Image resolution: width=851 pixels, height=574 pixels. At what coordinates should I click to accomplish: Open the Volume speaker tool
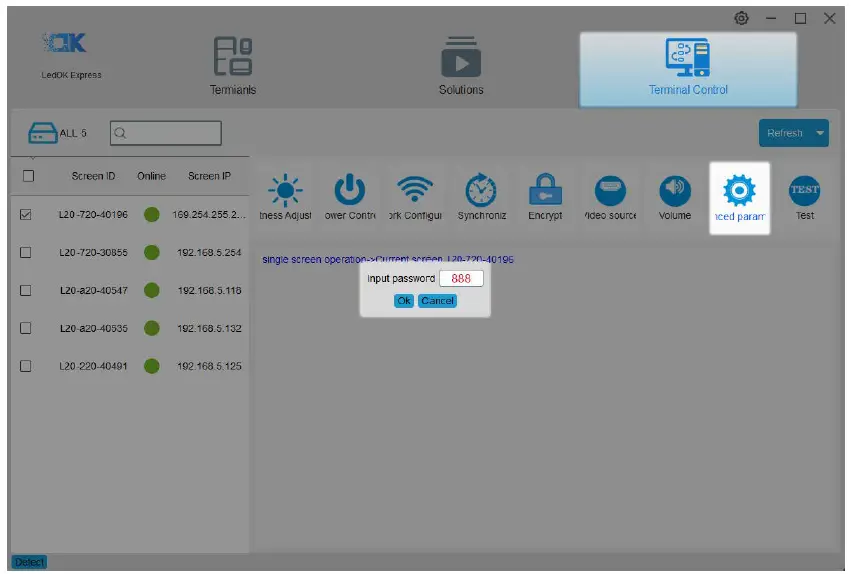pyautogui.click(x=675, y=197)
